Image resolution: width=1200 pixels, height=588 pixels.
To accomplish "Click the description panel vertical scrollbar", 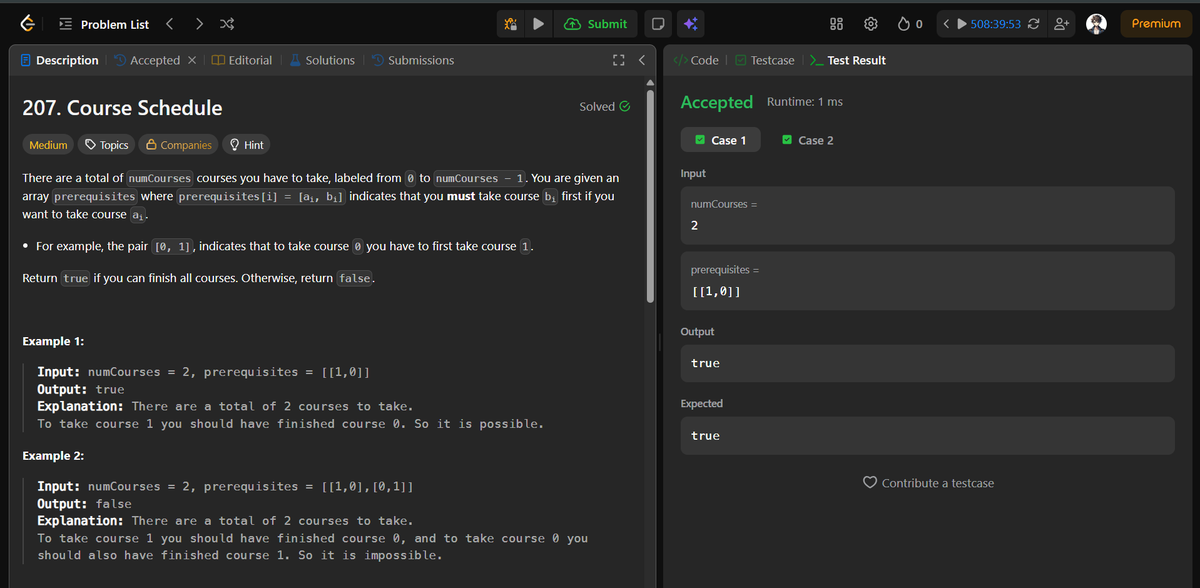I will pyautogui.click(x=651, y=197).
